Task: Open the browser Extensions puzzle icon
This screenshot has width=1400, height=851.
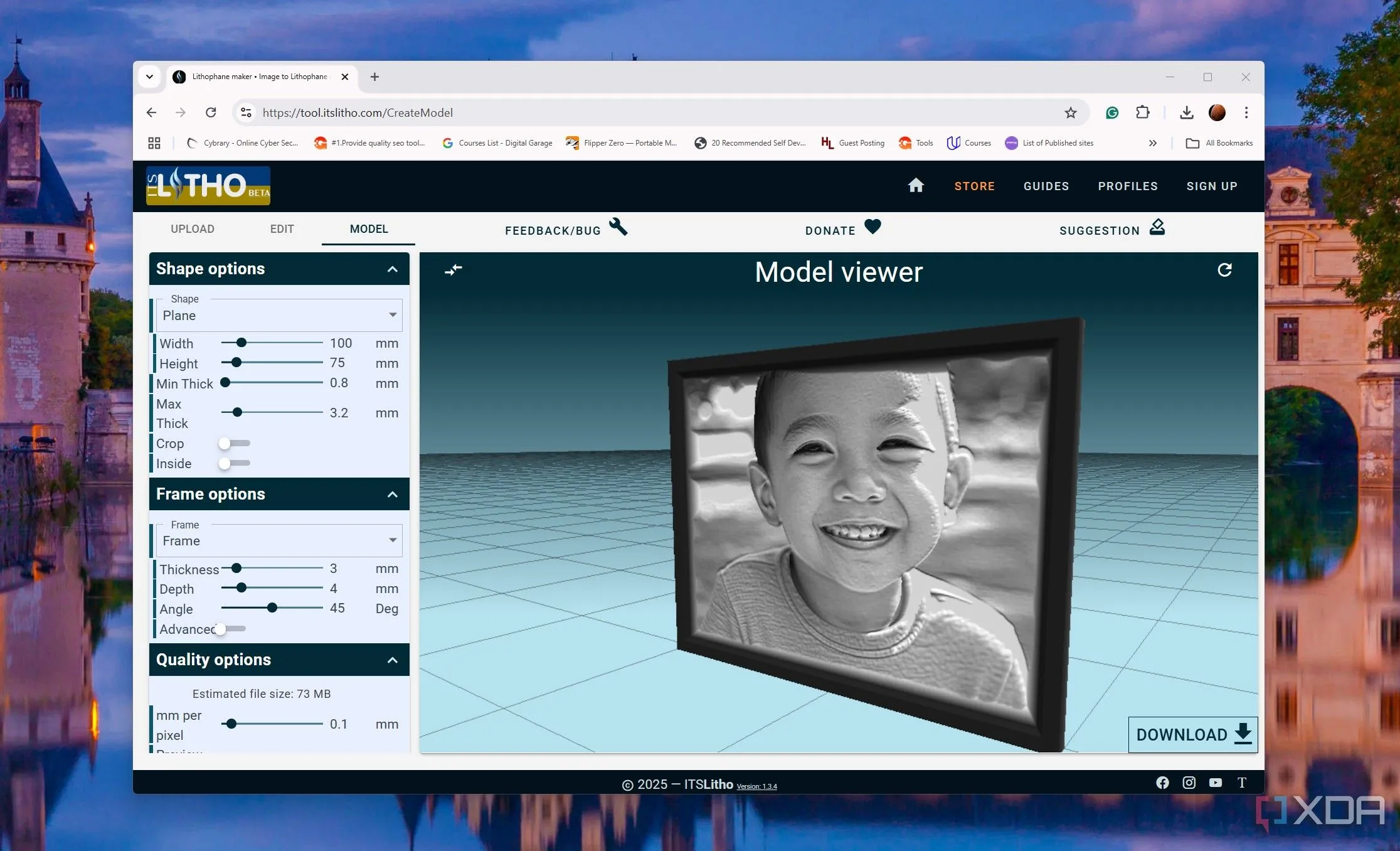Action: (x=1143, y=112)
